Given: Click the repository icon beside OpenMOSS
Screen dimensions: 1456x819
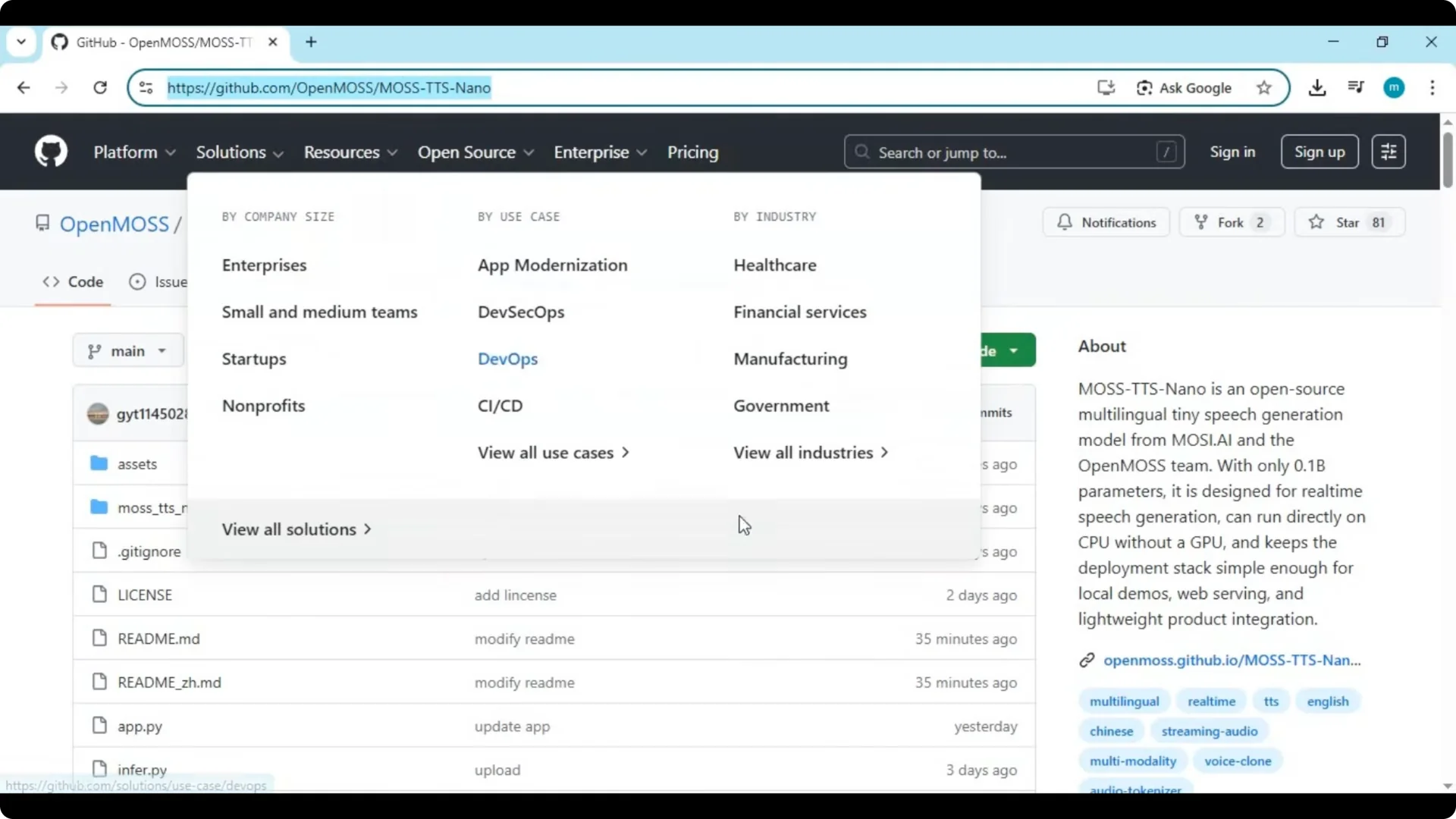Looking at the screenshot, I should coord(42,223).
